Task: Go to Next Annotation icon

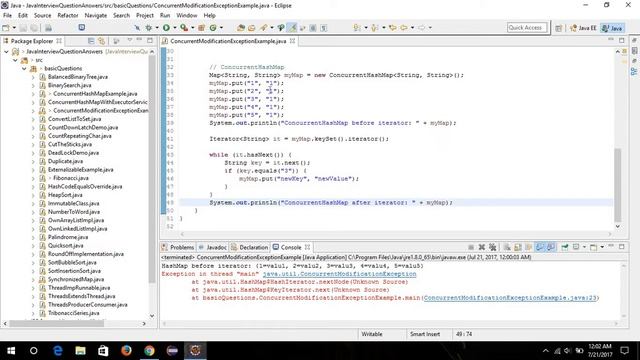Action: [357, 28]
